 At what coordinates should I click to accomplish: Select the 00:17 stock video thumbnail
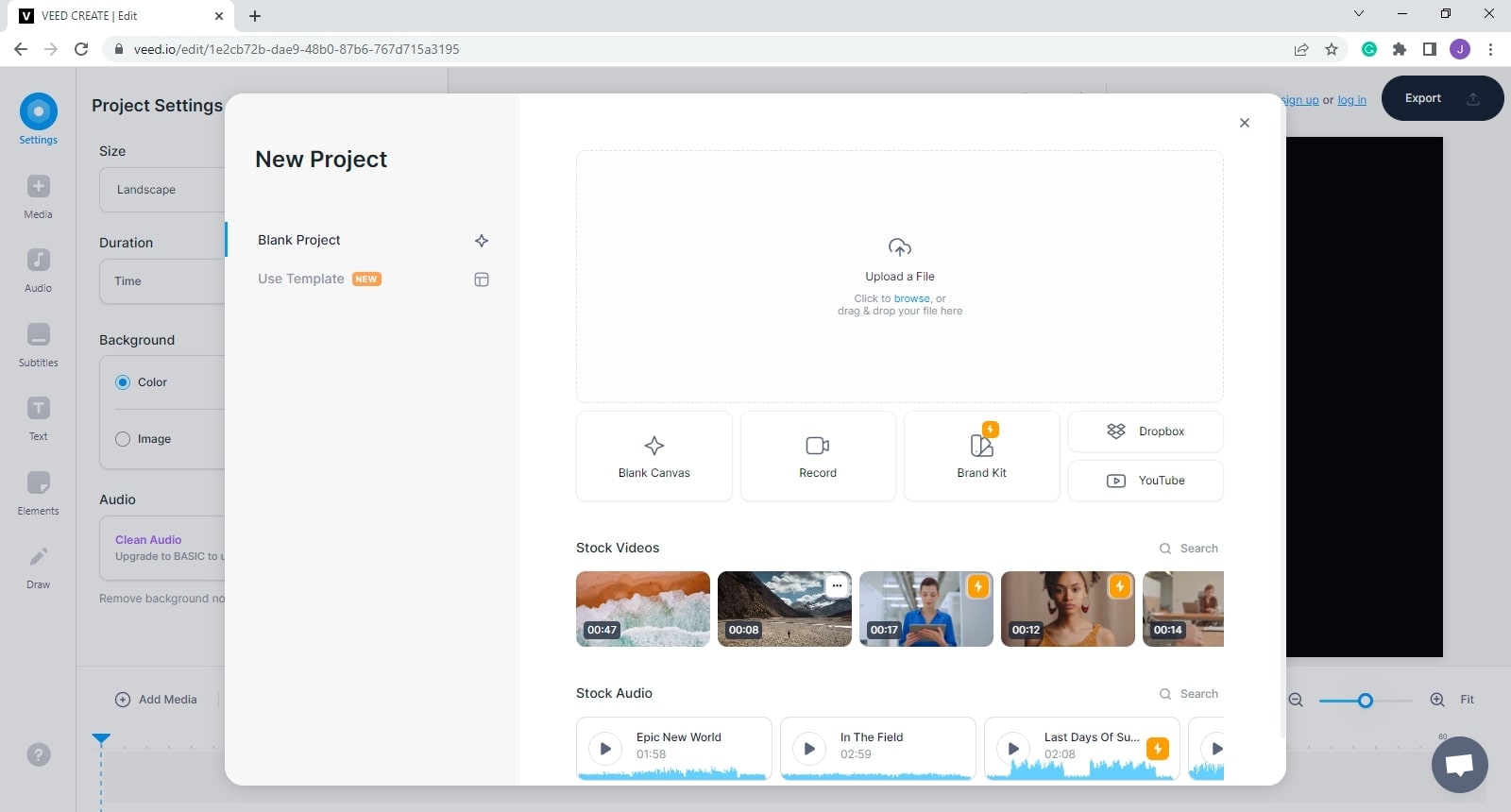coord(926,609)
